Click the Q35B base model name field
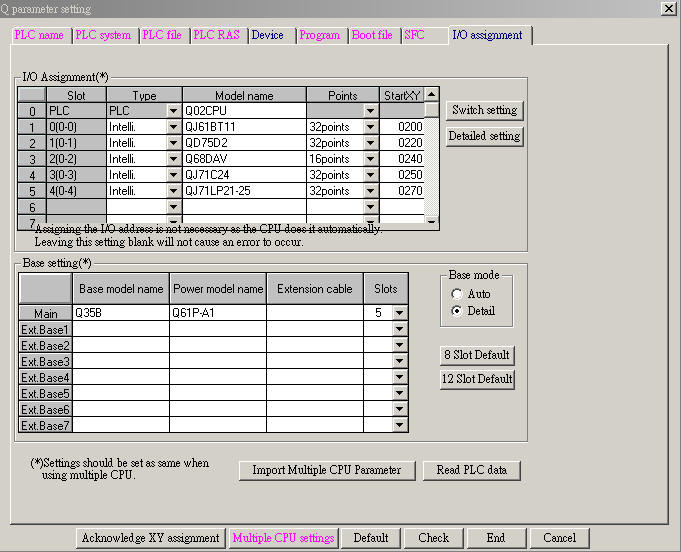Screen dimensions: 681x552 pos(121,313)
